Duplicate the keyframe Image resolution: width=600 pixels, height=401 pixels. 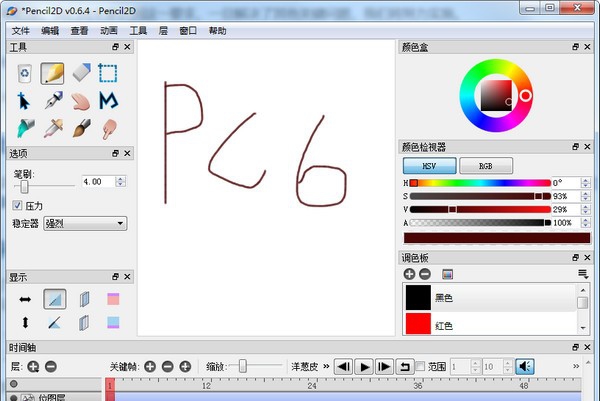point(185,367)
